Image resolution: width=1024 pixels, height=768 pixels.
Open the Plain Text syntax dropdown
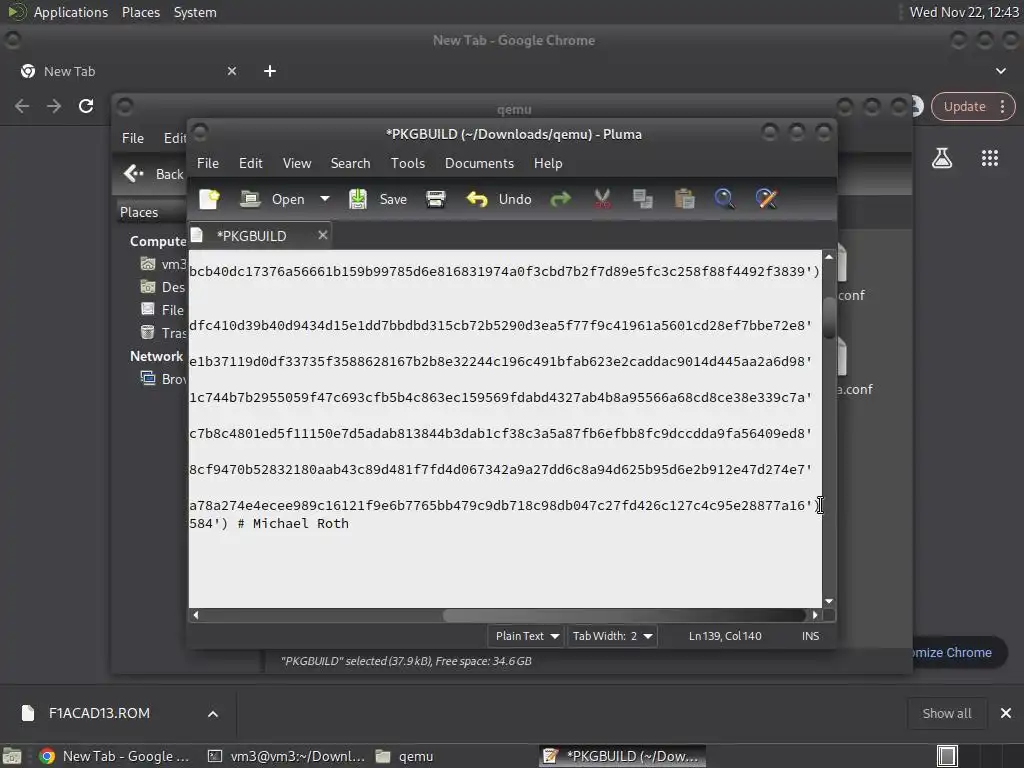[x=526, y=636]
